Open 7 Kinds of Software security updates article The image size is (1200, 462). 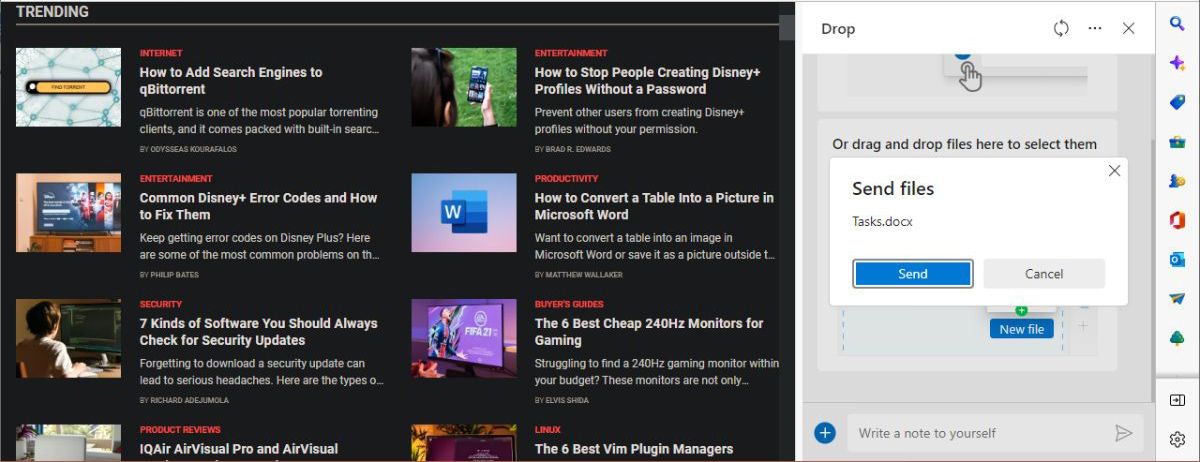tap(258, 331)
